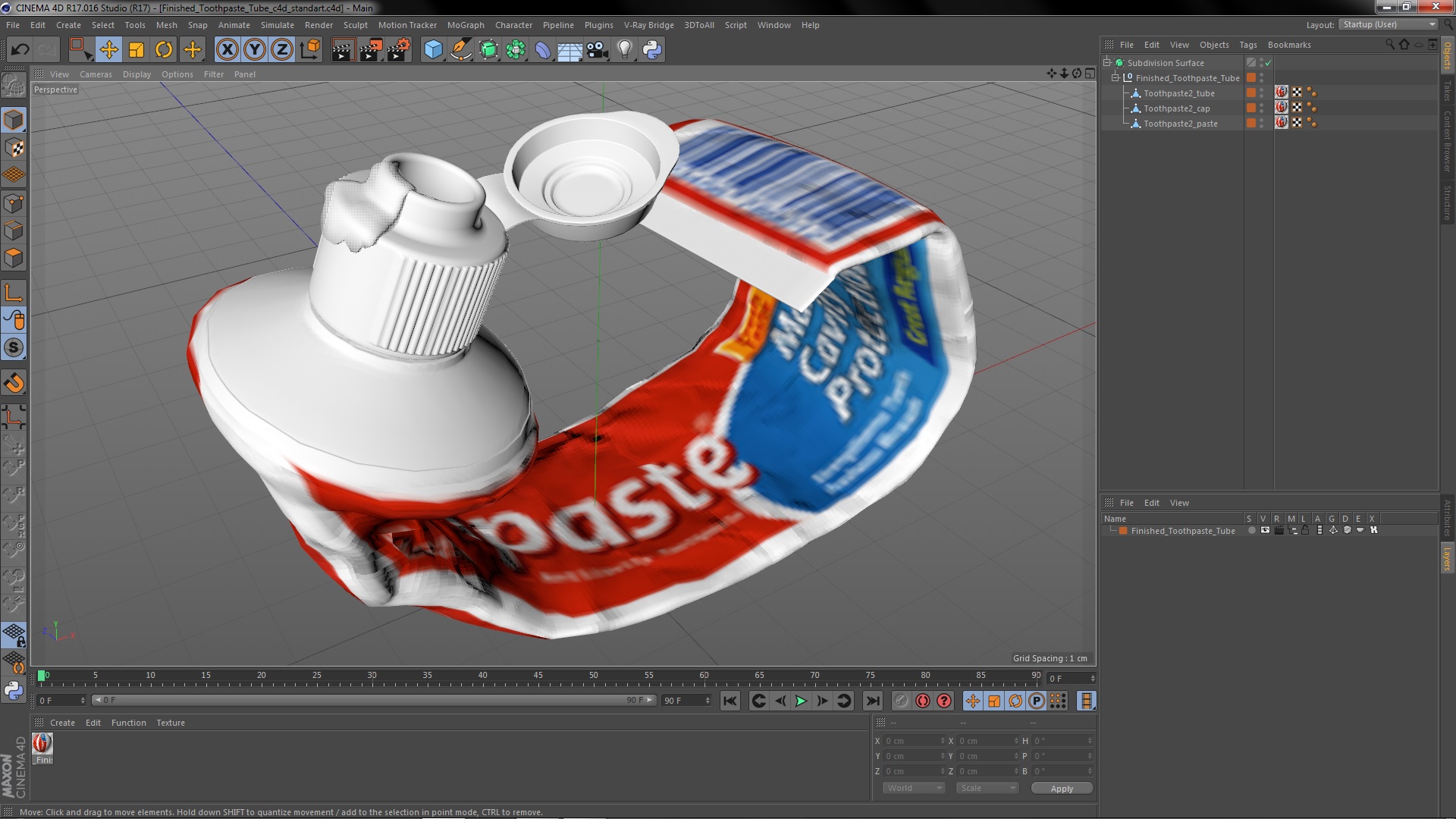
Task: Click the current frame field 0 F
Action: (1072, 679)
